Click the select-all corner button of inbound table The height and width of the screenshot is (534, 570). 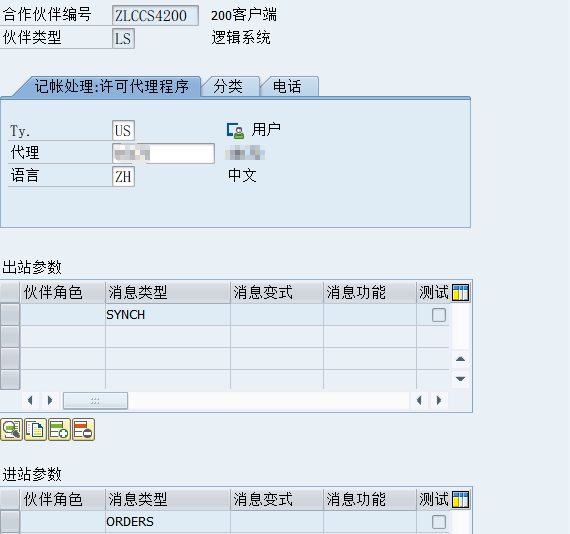tap(10, 499)
